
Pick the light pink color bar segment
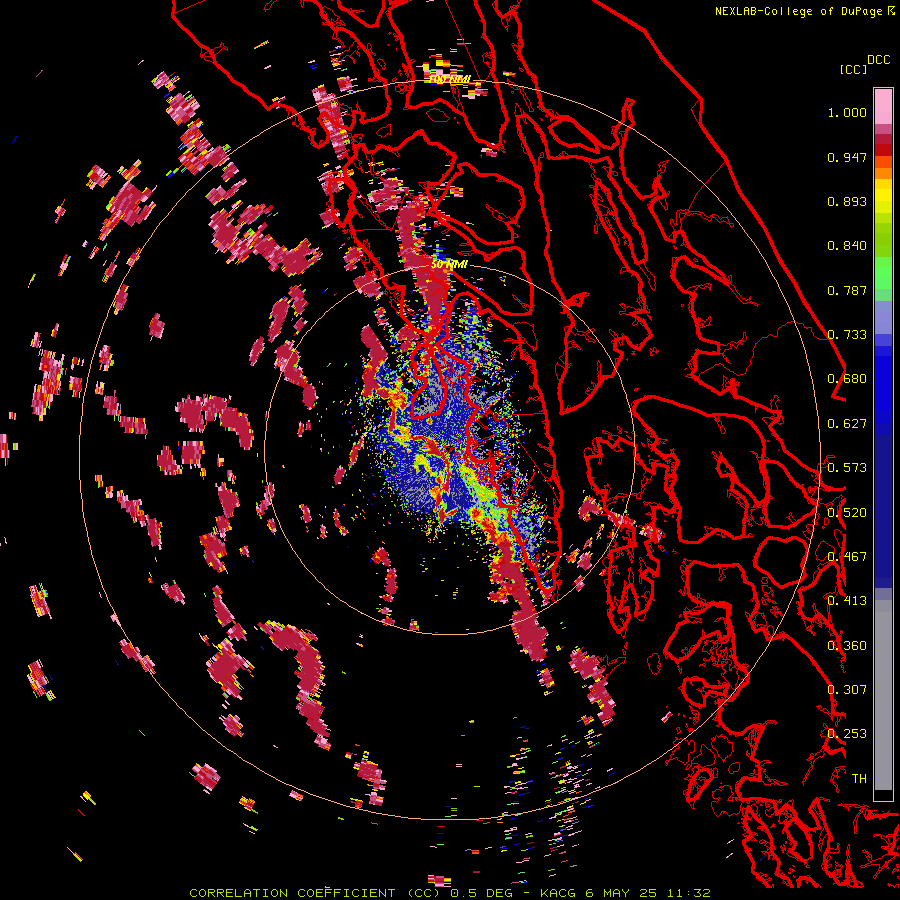click(883, 107)
